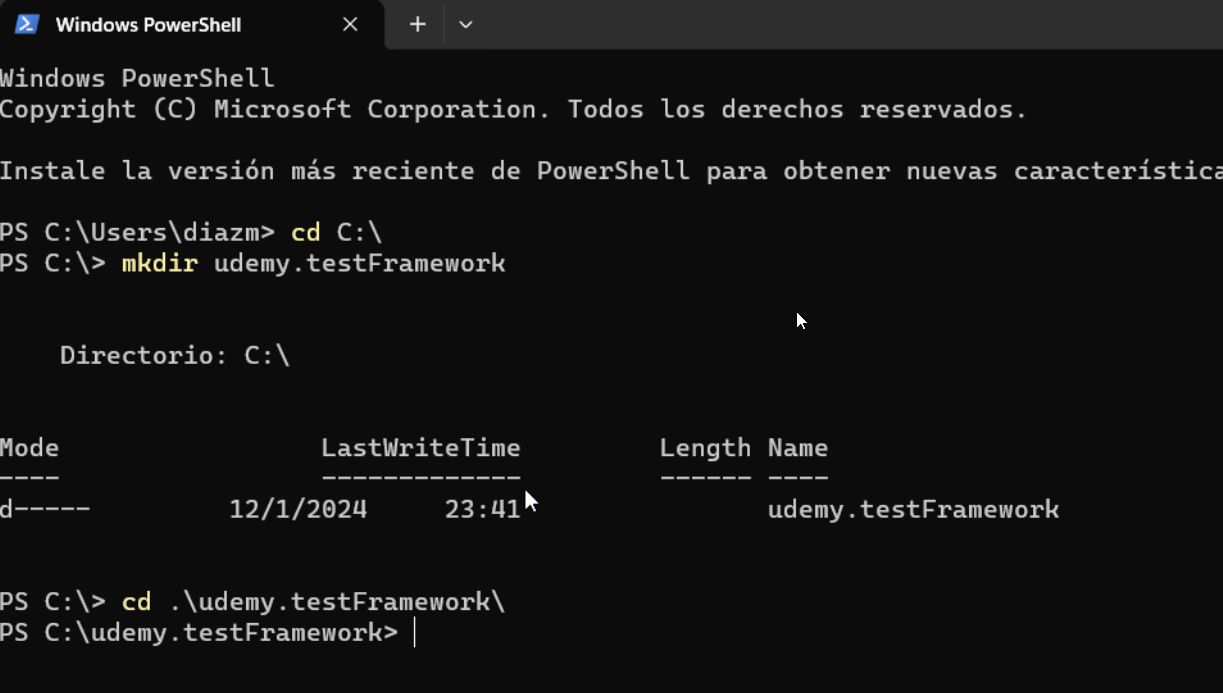Viewport: 1223px width, 693px height.
Task: Click the LastWriteTime column header text
Action: (420, 447)
